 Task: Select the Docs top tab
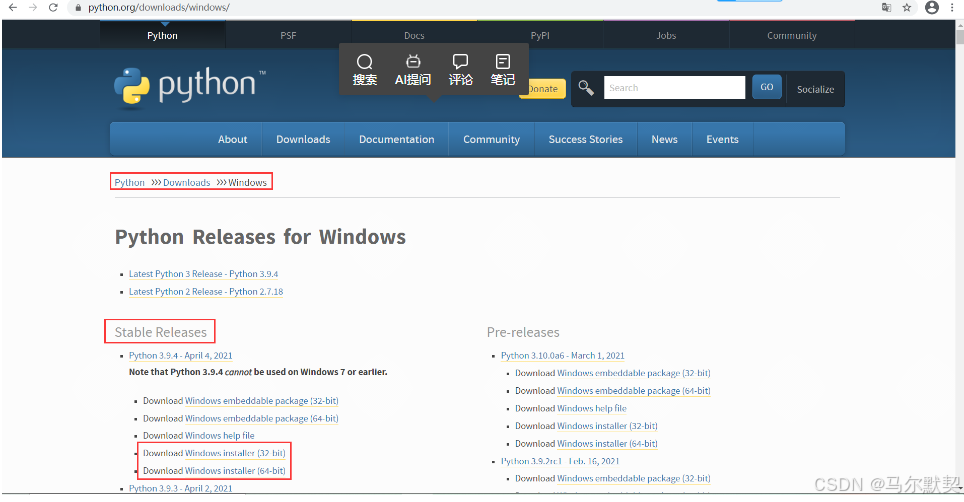[414, 35]
